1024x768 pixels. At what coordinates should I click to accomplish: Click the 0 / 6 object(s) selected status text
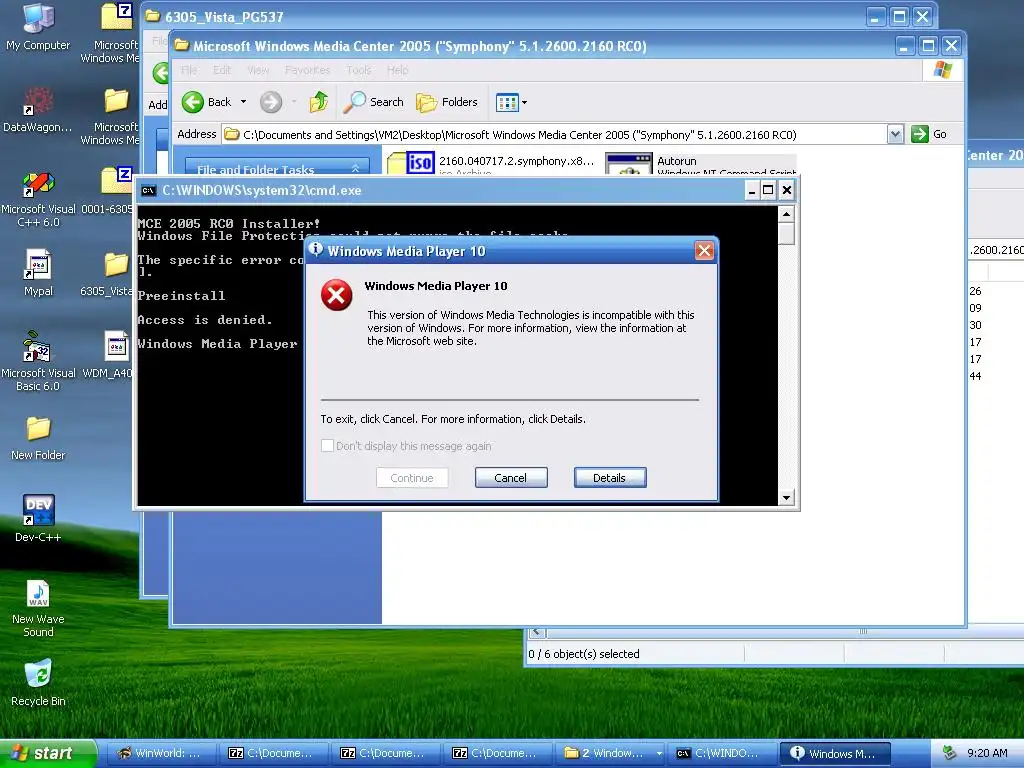tap(584, 654)
